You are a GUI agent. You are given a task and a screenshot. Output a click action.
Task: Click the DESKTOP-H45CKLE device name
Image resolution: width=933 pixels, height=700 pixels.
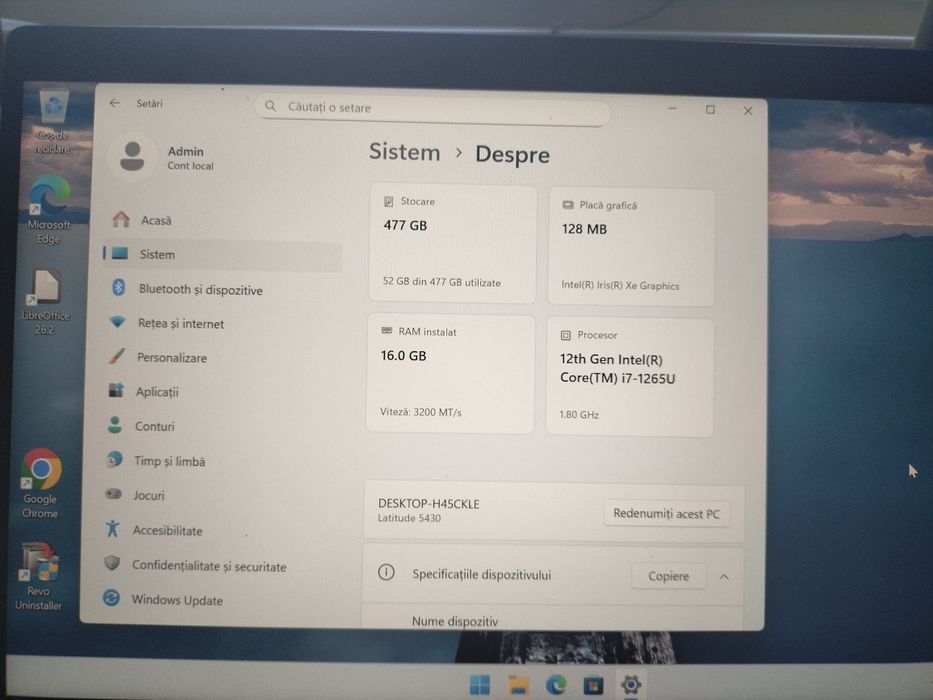tap(428, 504)
